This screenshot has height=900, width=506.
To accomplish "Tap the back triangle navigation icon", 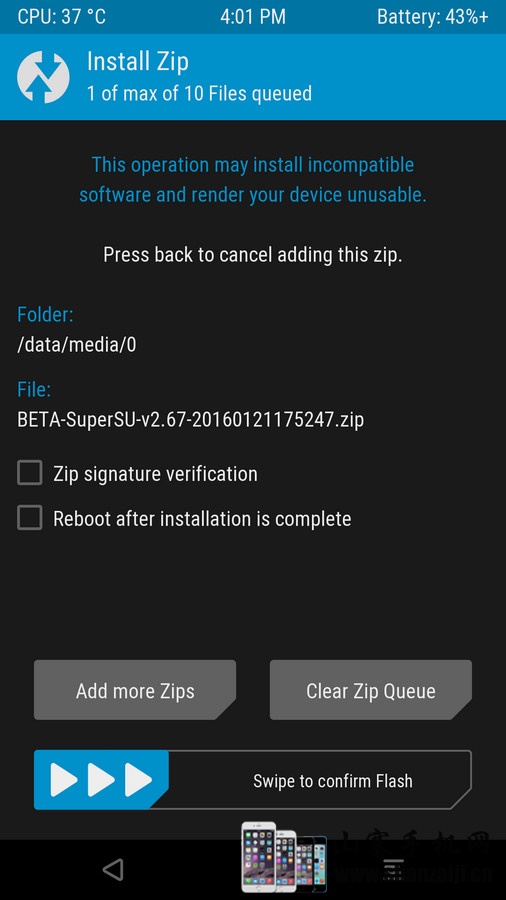I will (113, 870).
